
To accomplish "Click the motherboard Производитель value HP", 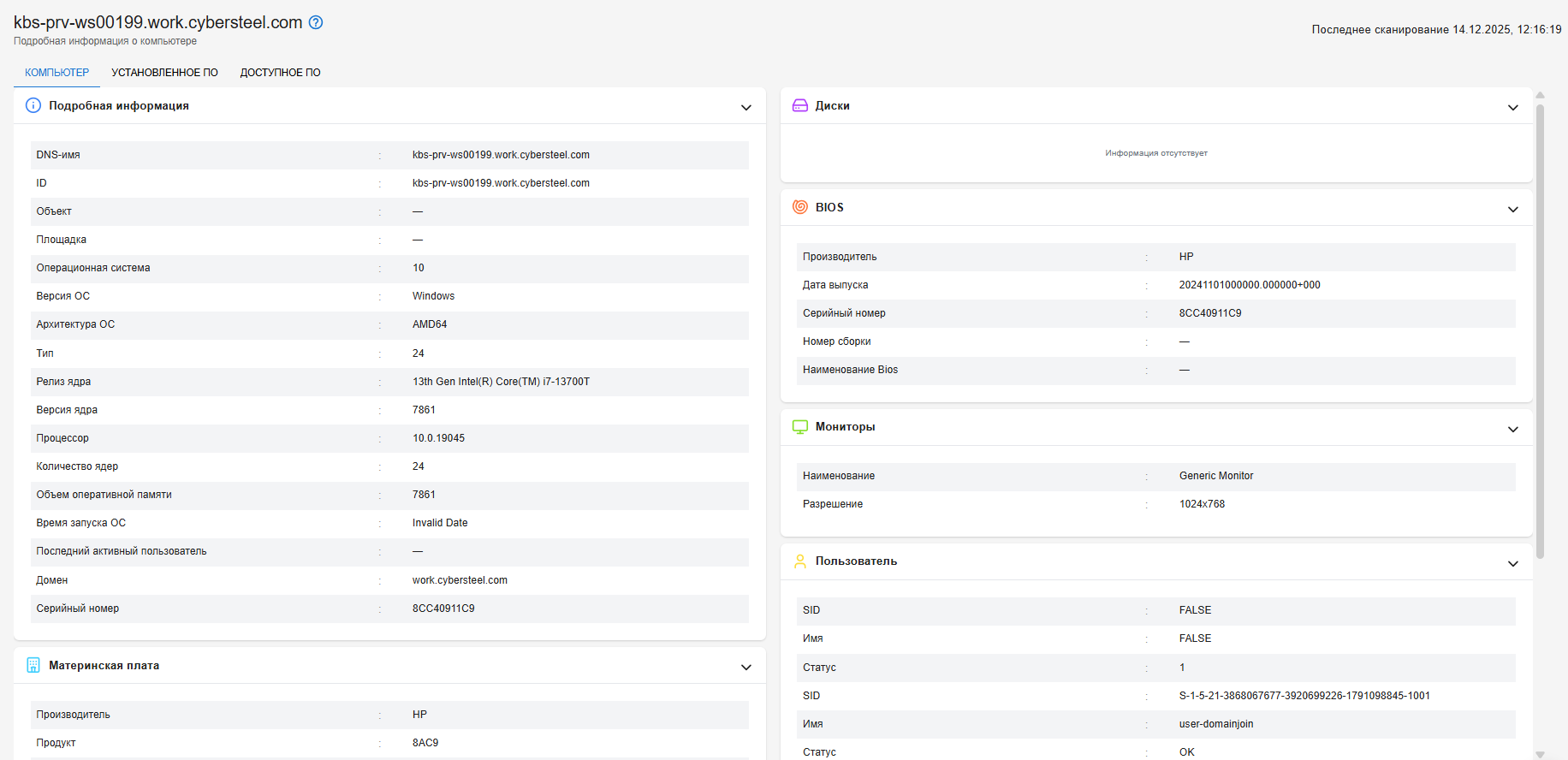I will [419, 715].
